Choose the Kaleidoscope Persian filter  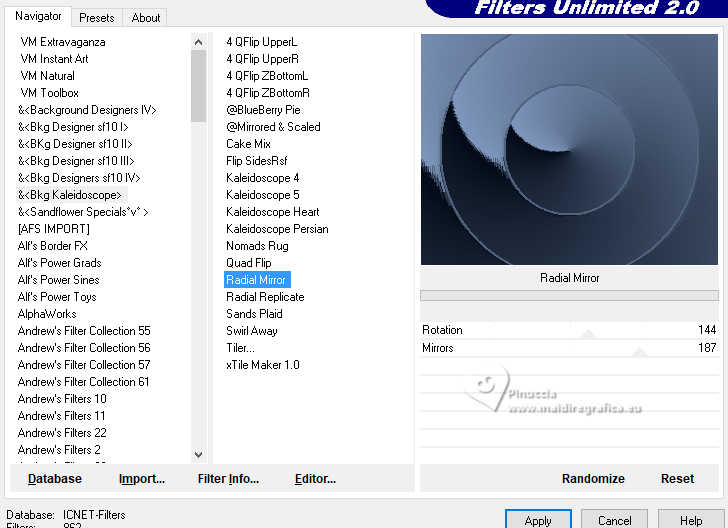pyautogui.click(x=277, y=229)
